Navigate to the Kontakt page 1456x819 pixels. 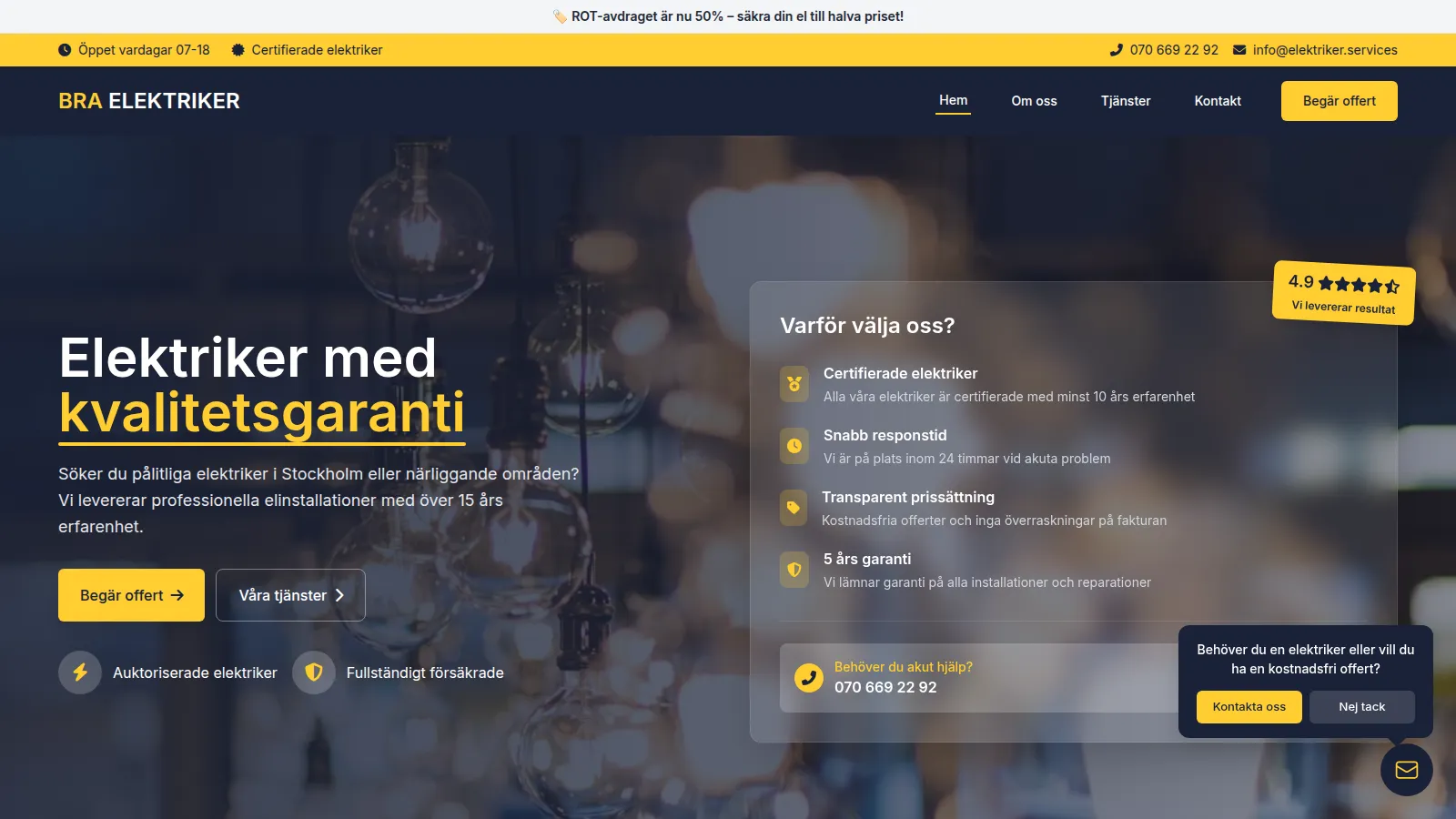[1218, 101]
